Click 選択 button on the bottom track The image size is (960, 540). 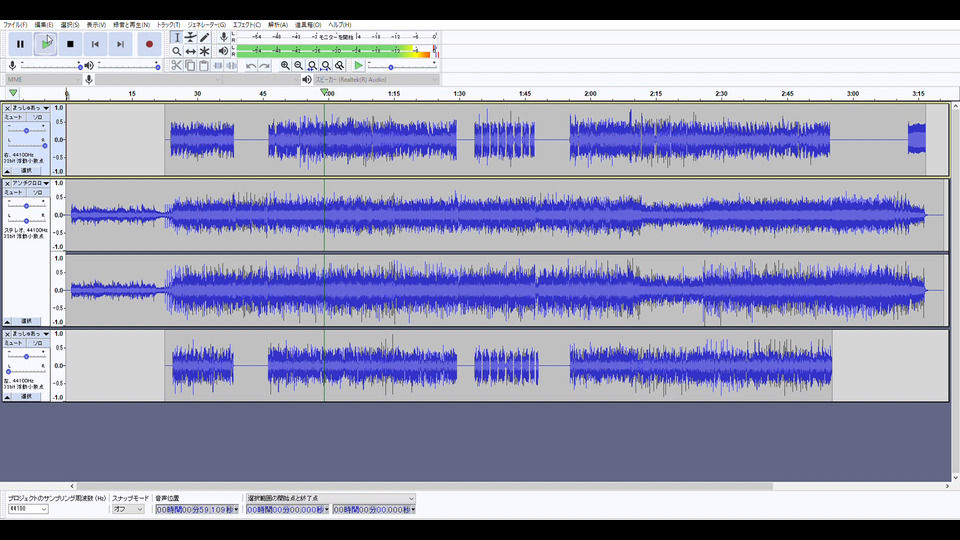tap(26, 397)
